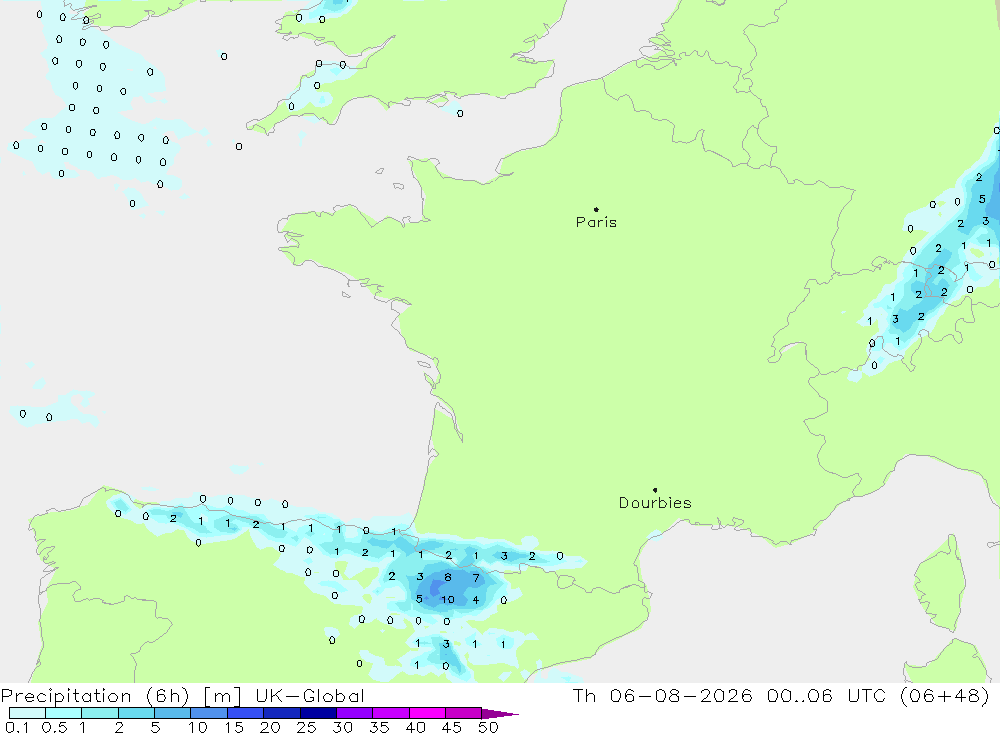Click the '[m]' unit label
The width and height of the screenshot is (1000, 733).
click(x=222, y=696)
